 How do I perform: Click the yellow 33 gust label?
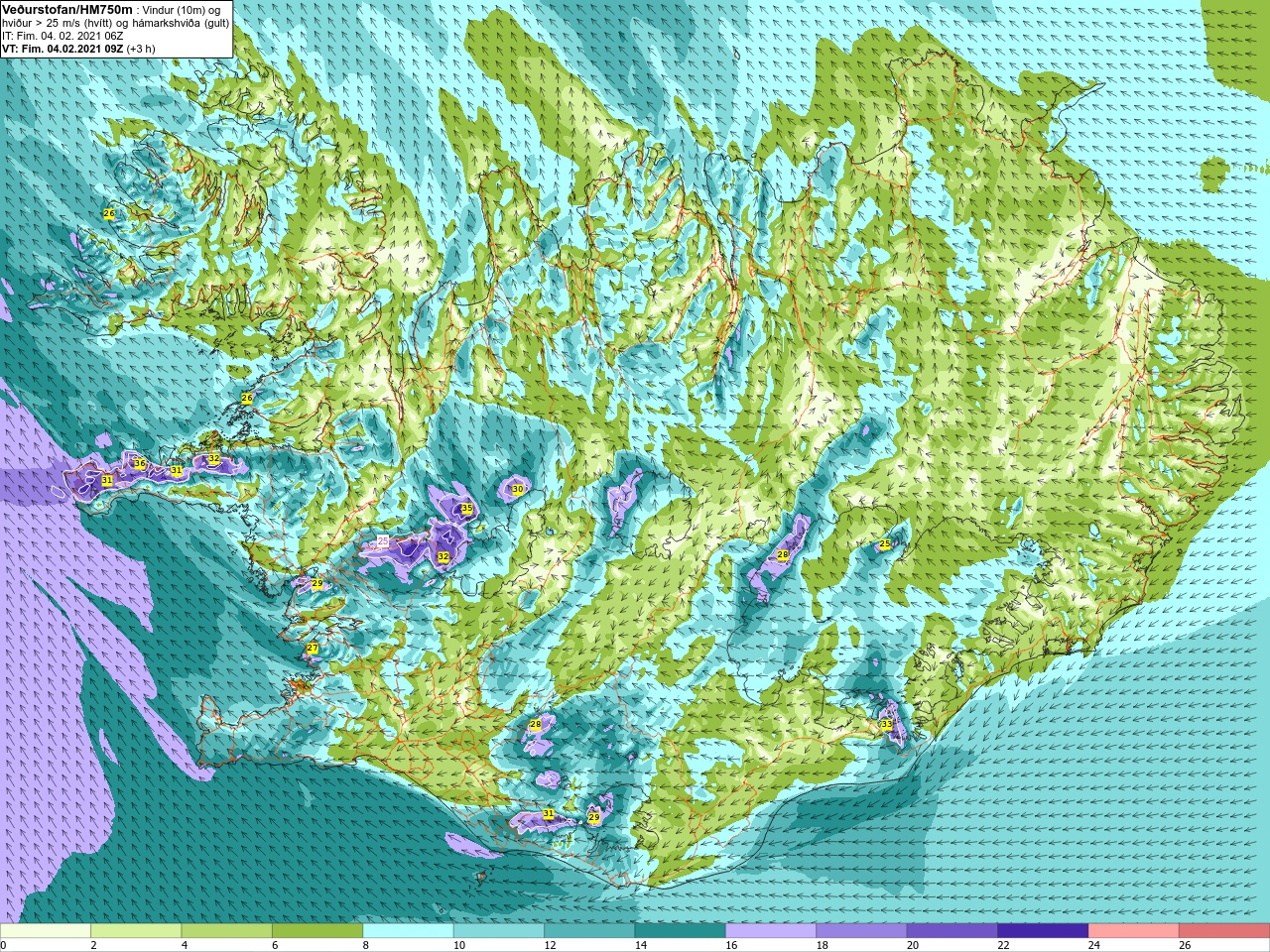tap(886, 725)
